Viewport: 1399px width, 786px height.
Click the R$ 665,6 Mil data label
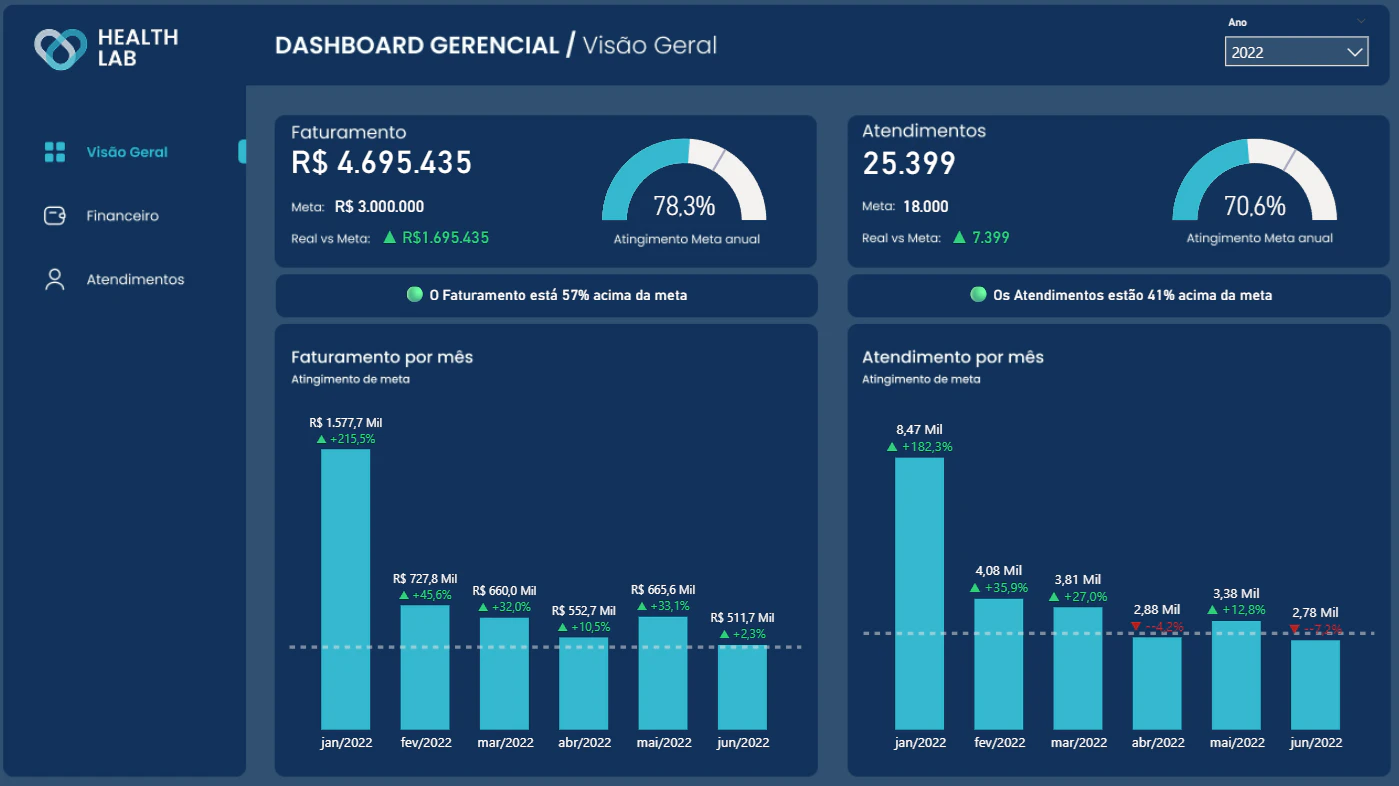tap(663, 590)
